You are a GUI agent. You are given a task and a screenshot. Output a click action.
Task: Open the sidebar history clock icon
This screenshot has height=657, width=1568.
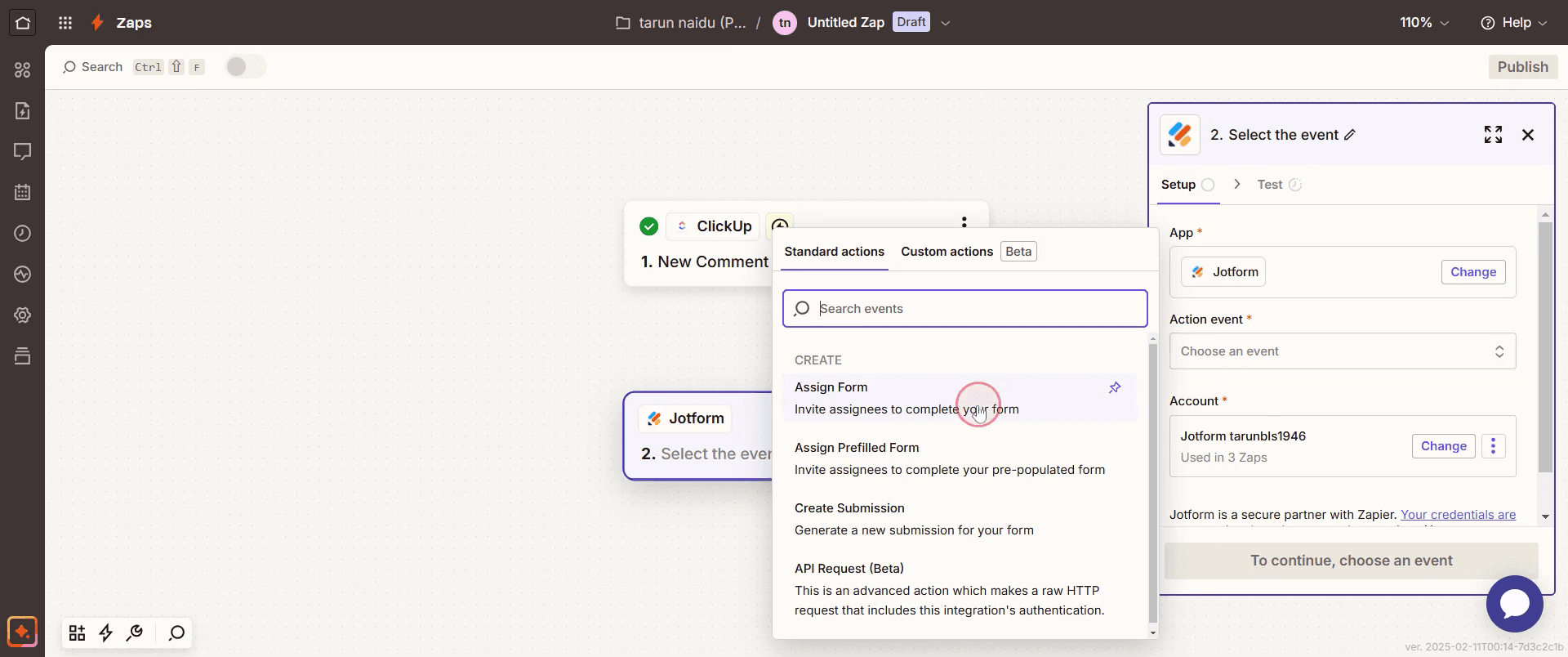click(x=23, y=234)
